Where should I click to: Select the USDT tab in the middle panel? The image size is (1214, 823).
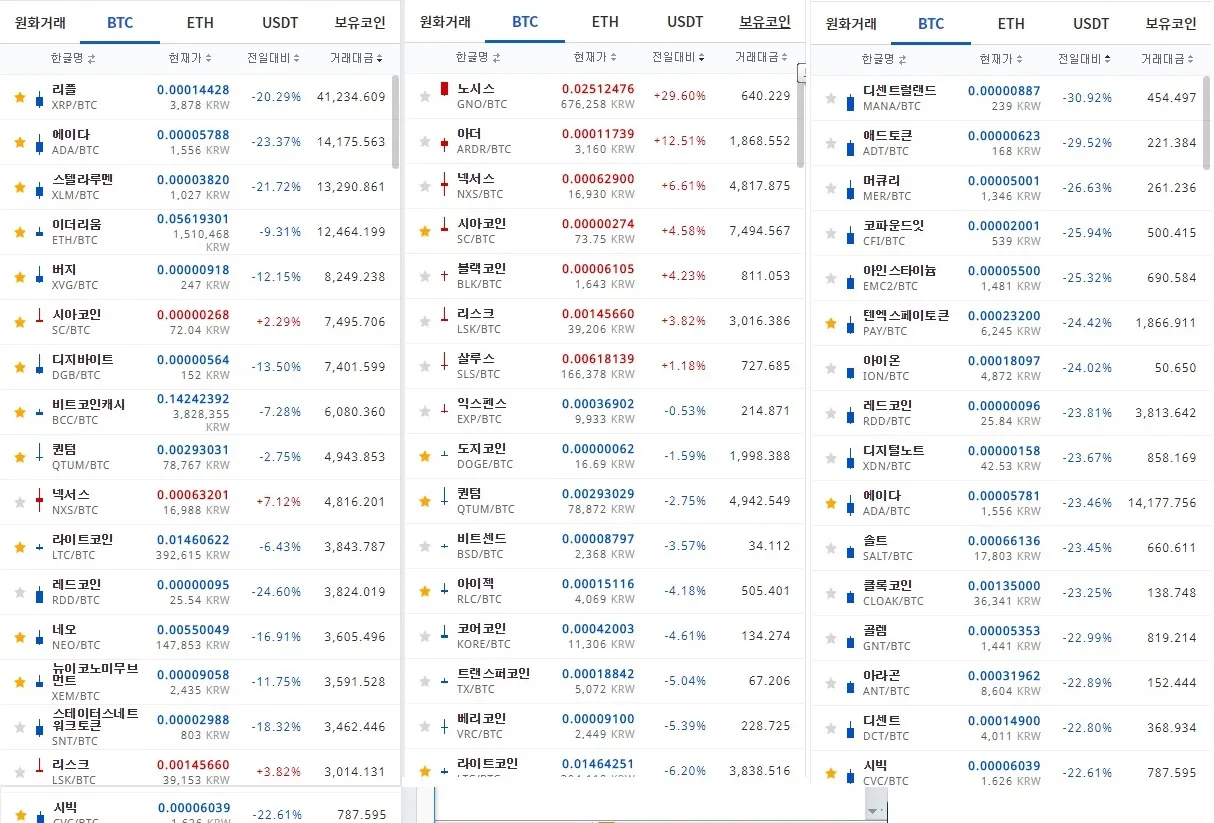[x=685, y=22]
